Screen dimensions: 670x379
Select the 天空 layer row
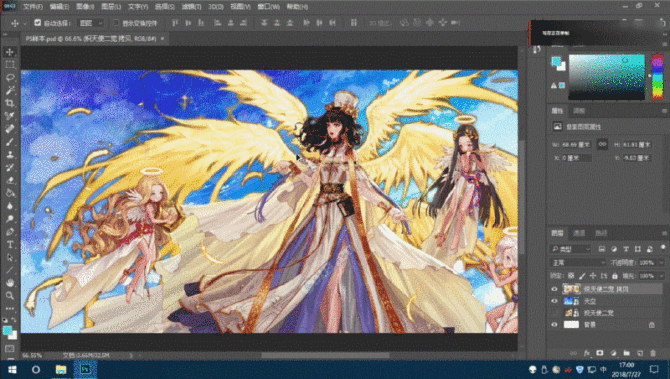(606, 301)
